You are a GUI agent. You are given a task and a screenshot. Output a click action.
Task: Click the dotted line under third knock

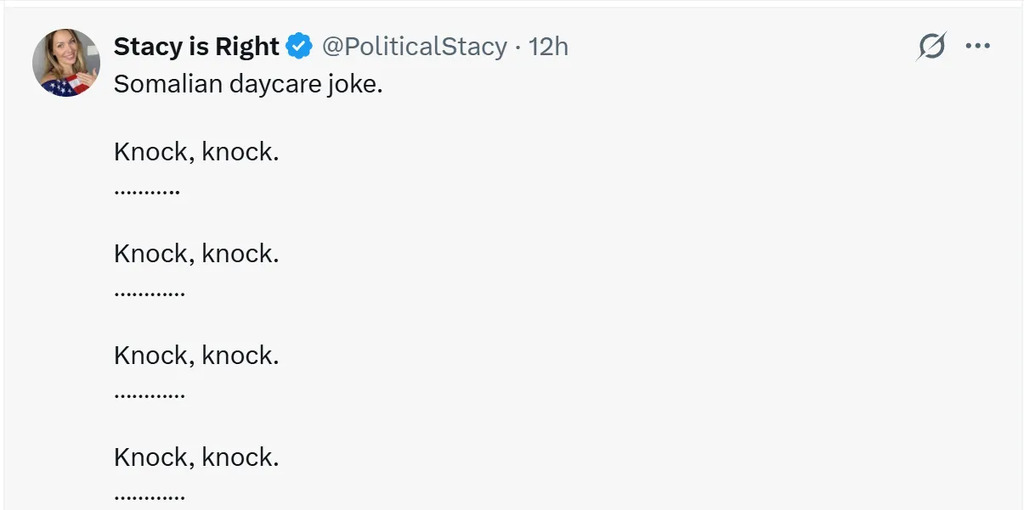tap(149, 394)
